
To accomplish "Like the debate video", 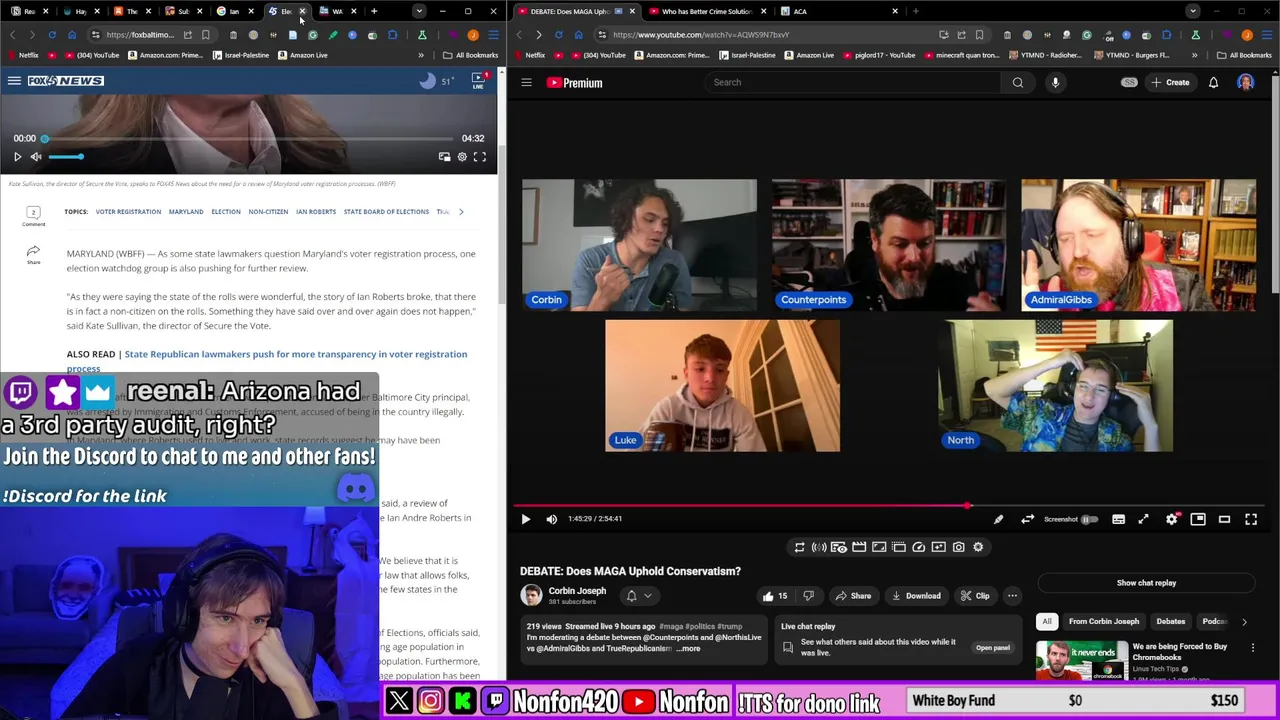I will pos(774,596).
